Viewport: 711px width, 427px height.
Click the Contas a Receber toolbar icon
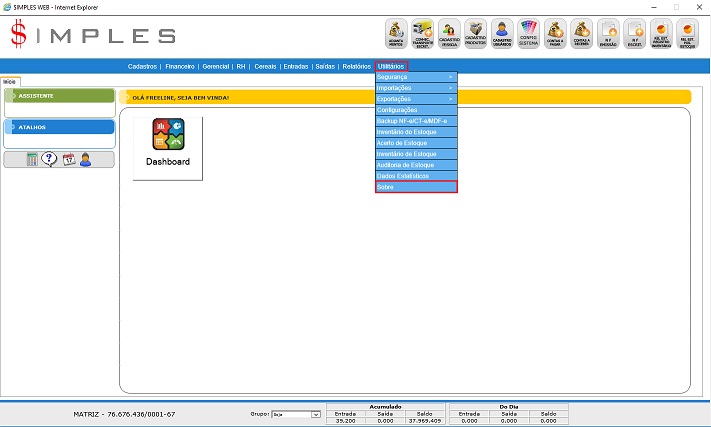coord(581,33)
